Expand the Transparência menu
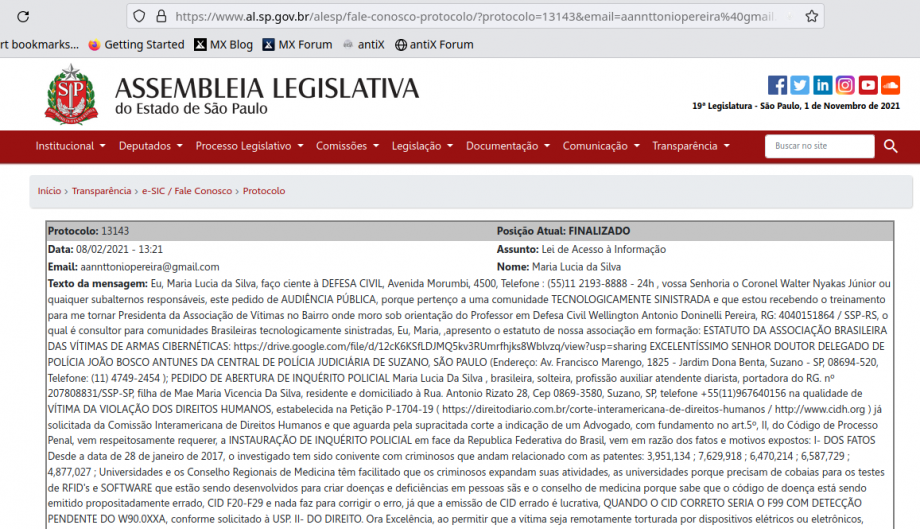 pos(691,146)
